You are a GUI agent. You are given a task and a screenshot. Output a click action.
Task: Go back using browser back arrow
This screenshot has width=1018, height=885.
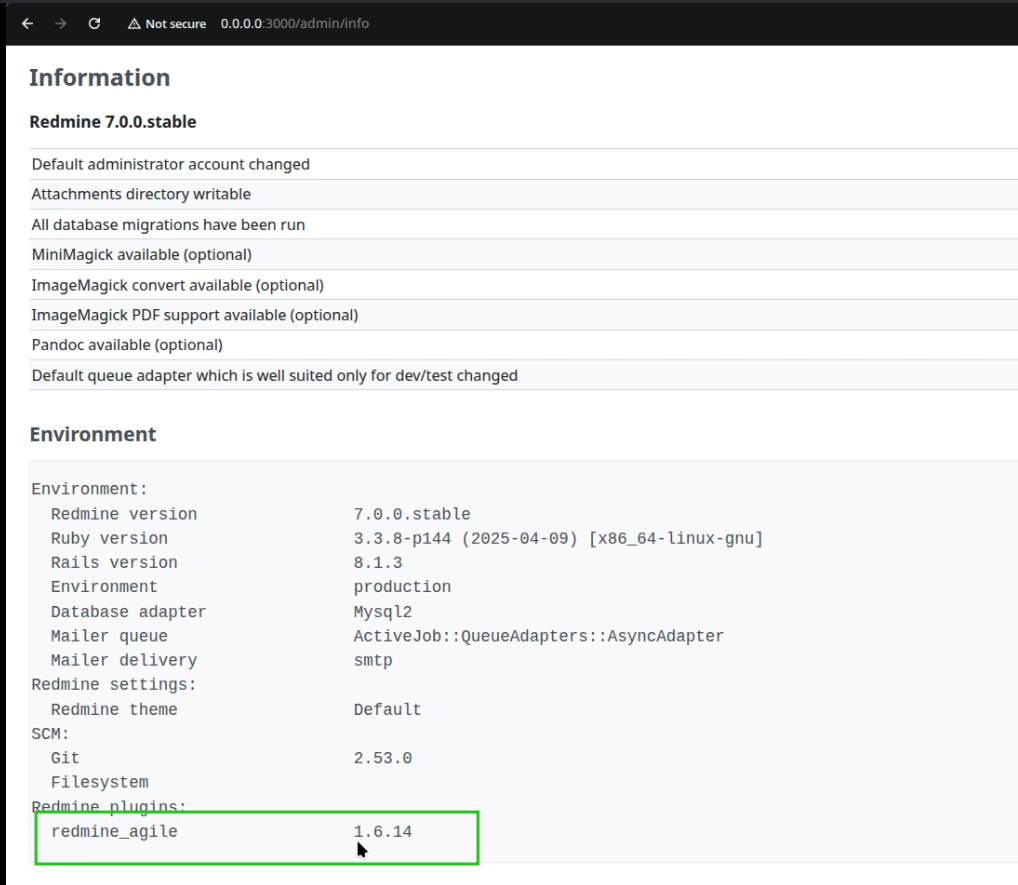[27, 23]
